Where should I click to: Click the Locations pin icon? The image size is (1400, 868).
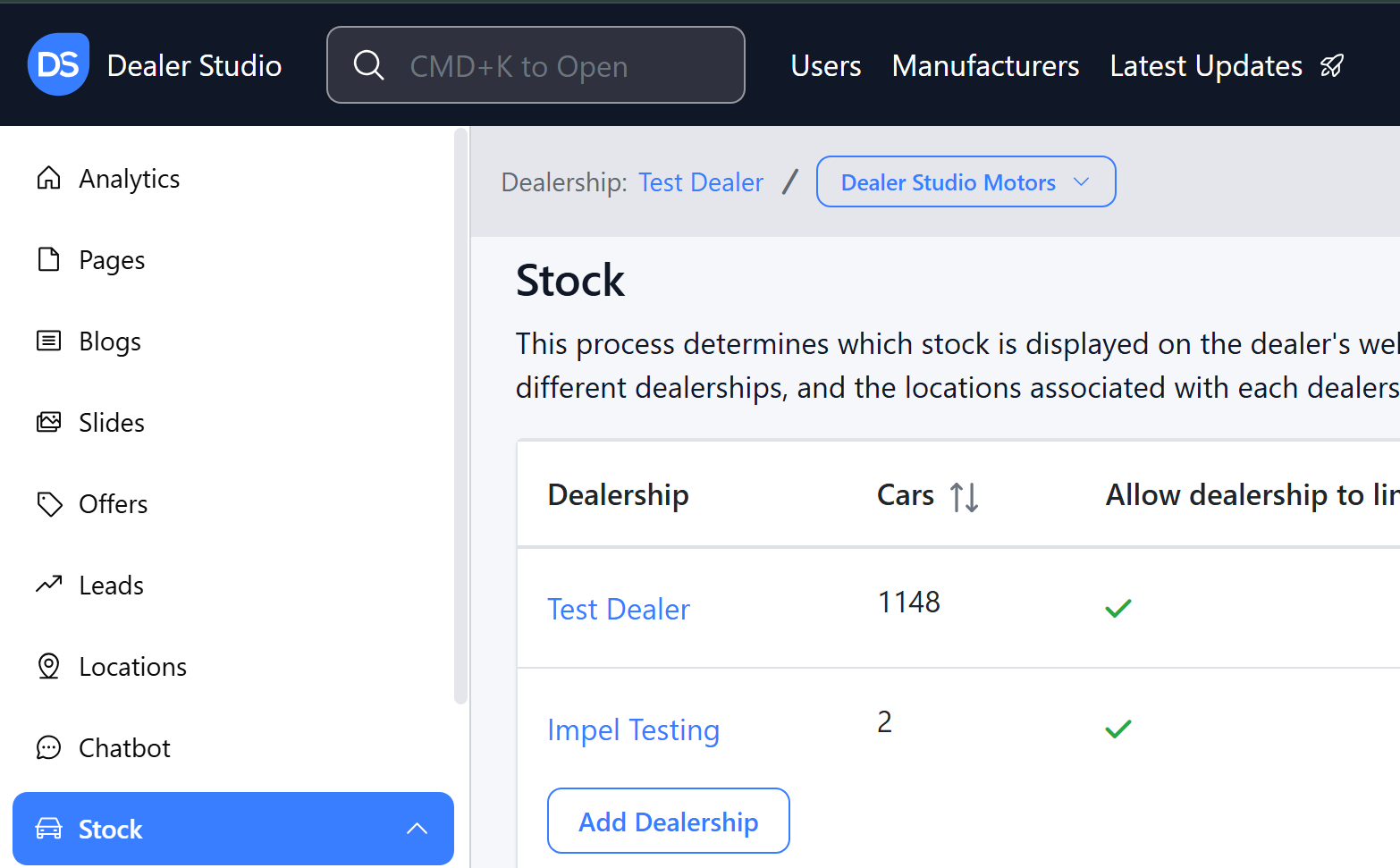click(x=49, y=667)
